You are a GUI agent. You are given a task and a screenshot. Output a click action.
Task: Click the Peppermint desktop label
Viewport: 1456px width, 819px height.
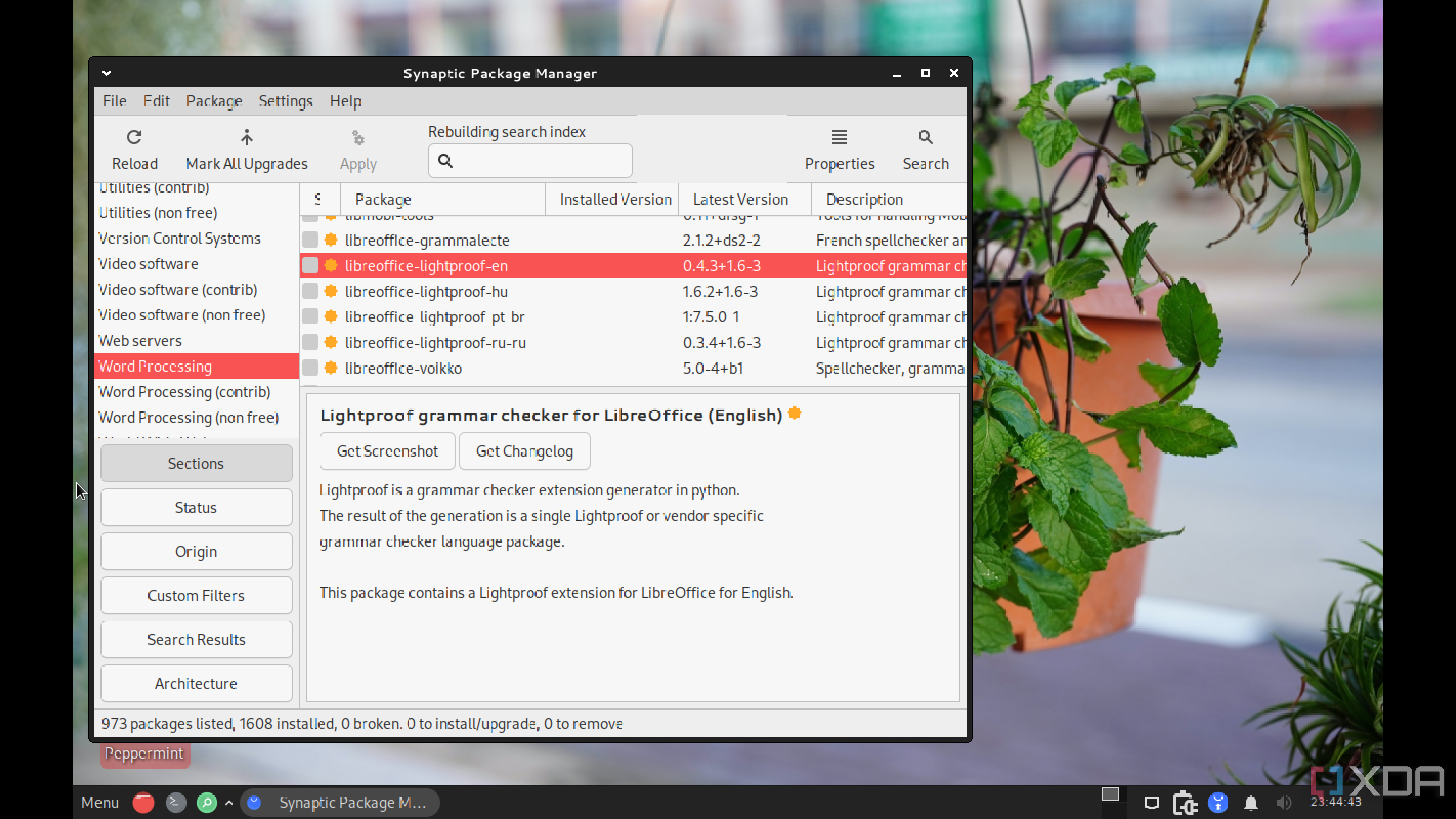click(x=145, y=754)
